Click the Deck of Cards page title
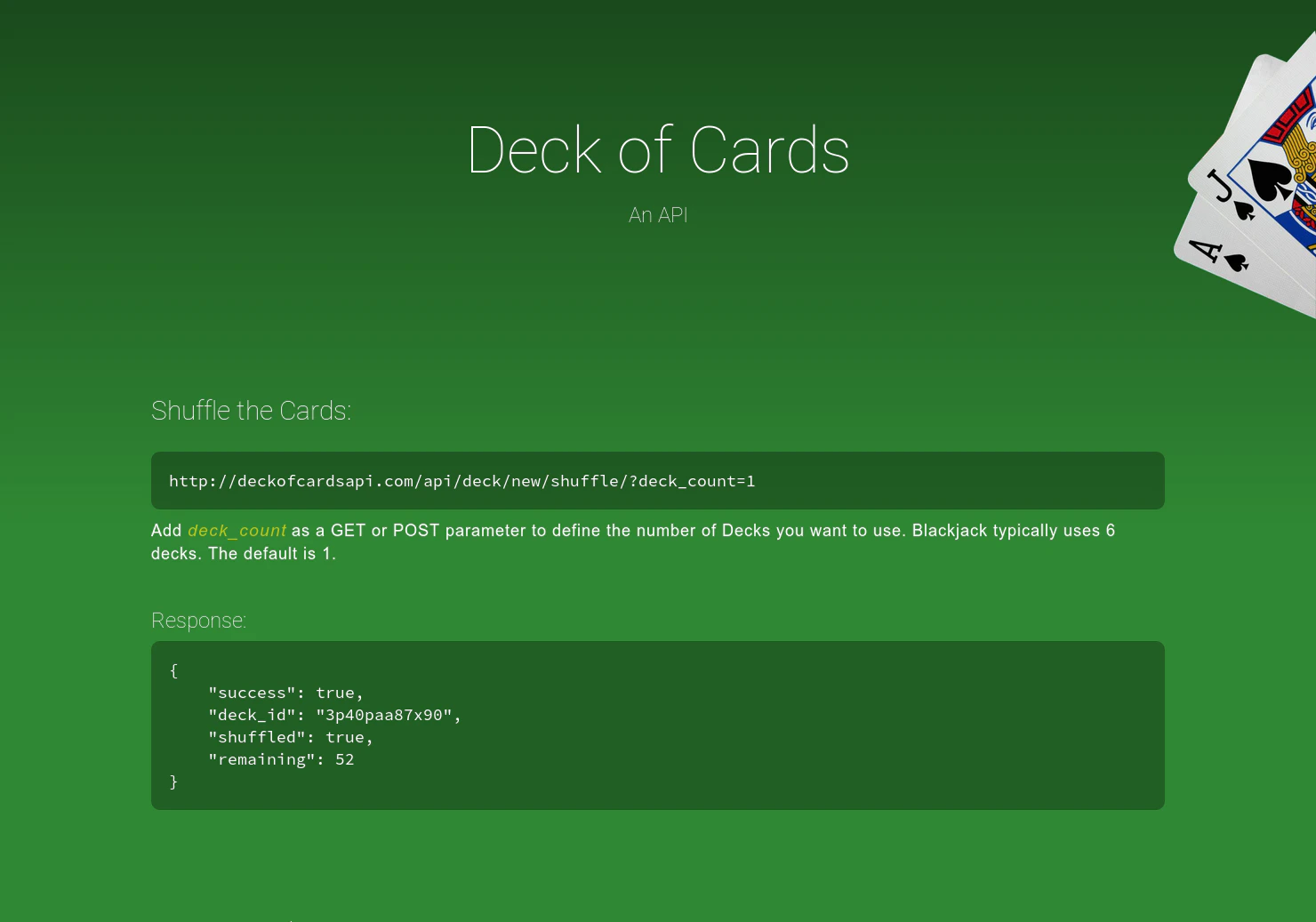Image resolution: width=1316 pixels, height=922 pixels. click(658, 149)
